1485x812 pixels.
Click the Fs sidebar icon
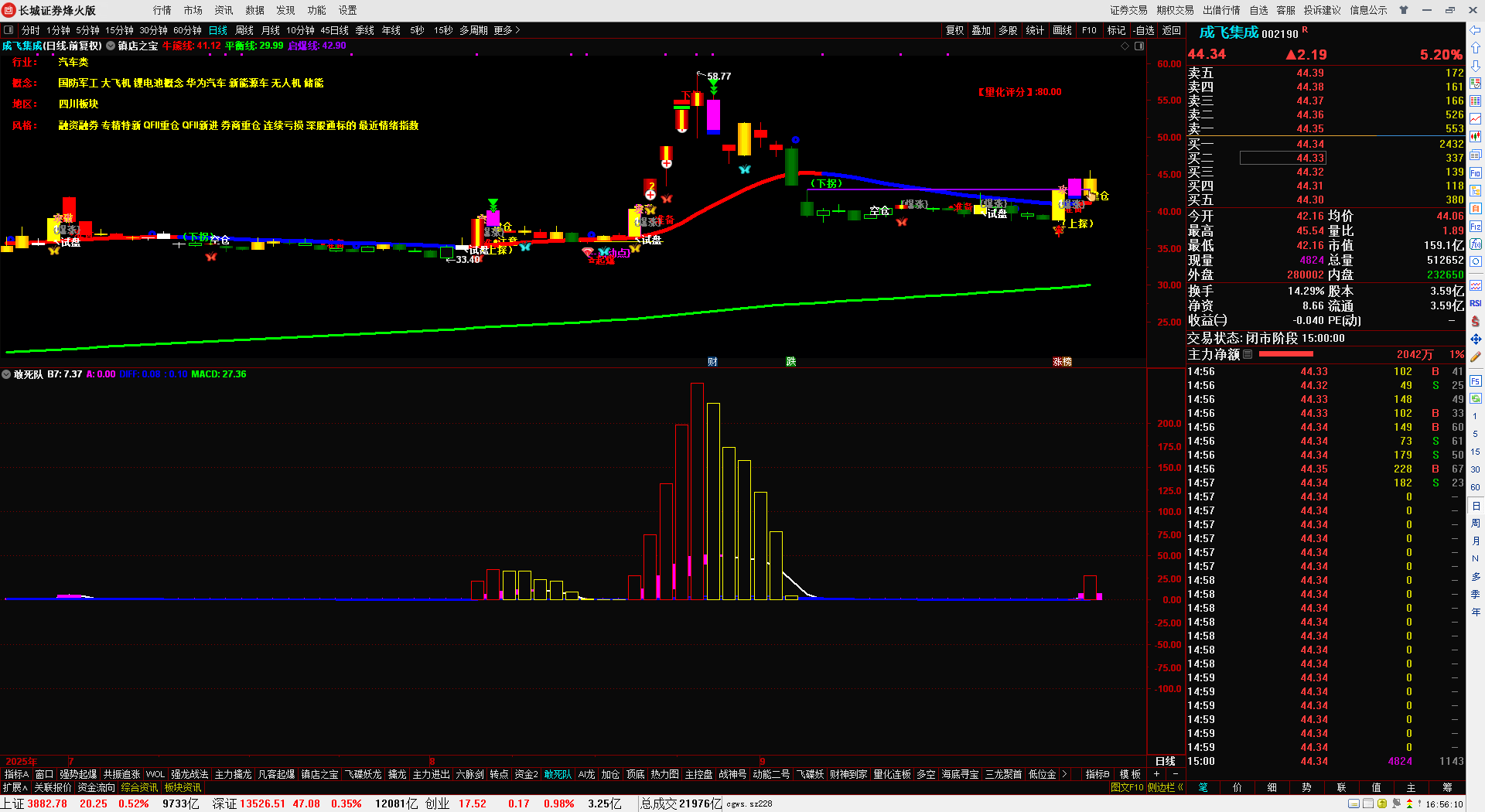1476,380
